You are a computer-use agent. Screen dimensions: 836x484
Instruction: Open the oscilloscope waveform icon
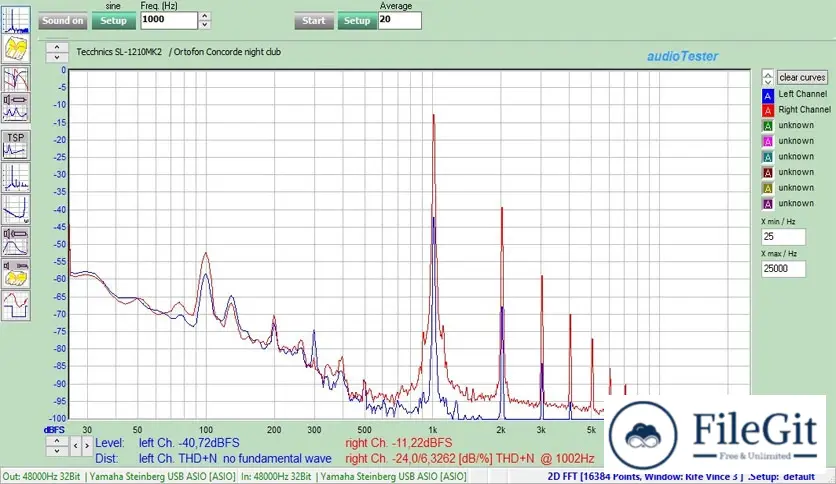click(x=15, y=305)
